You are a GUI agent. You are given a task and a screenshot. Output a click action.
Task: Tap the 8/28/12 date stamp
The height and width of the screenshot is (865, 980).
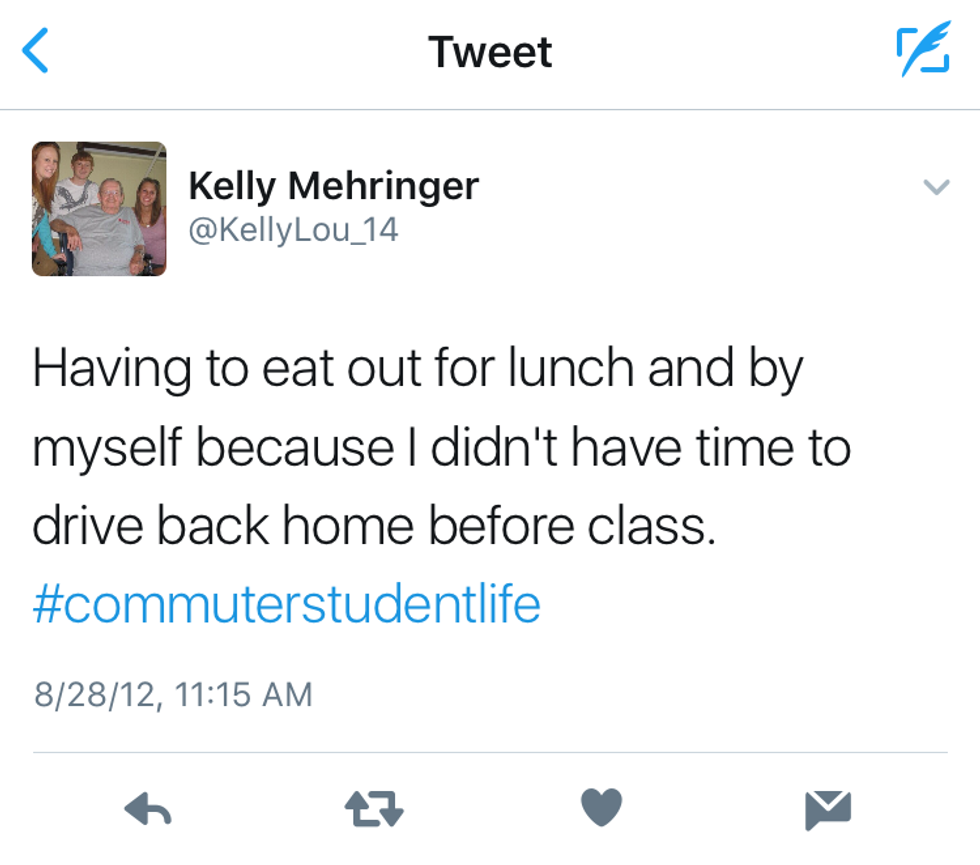95,694
